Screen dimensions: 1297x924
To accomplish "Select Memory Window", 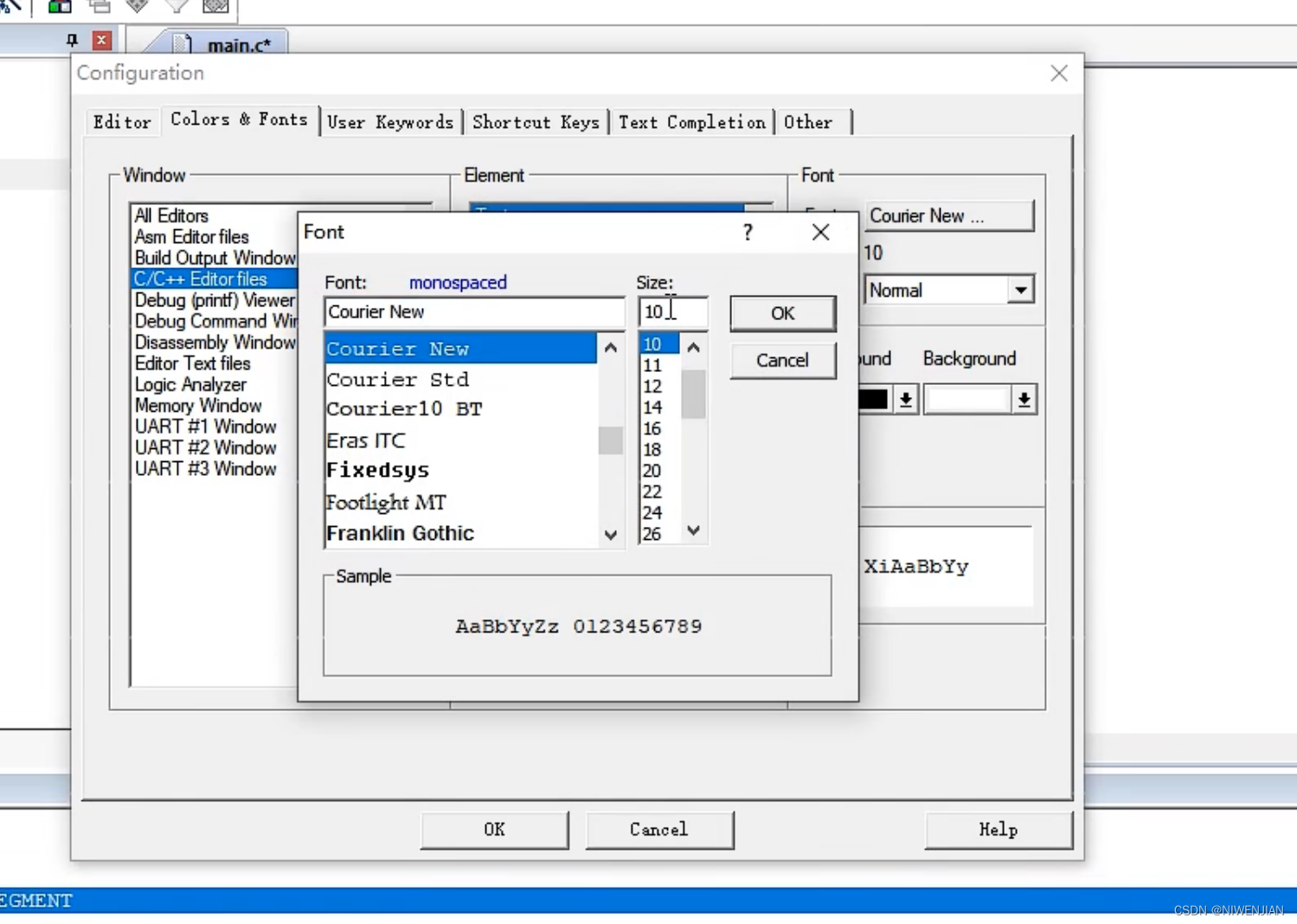I will [198, 406].
